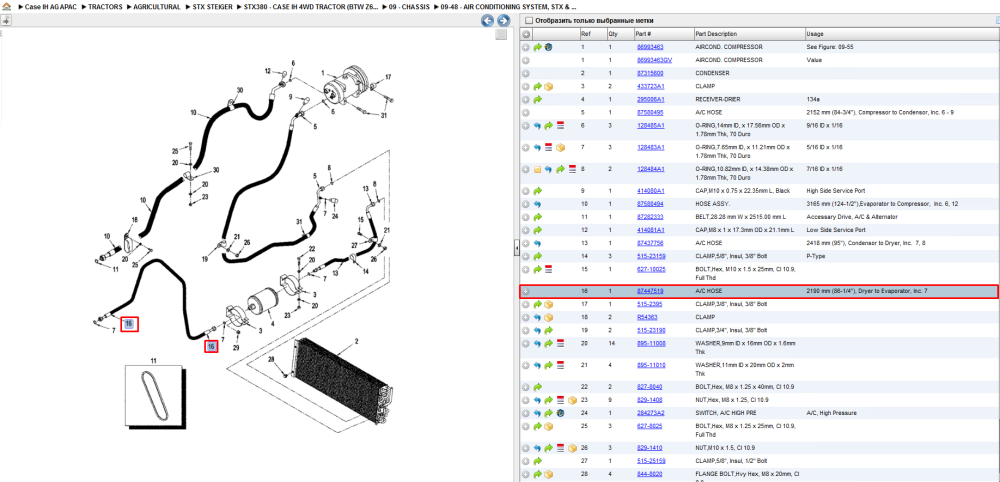Open part number link 87315600
This screenshot has height=482, width=1000.
(x=650, y=73)
